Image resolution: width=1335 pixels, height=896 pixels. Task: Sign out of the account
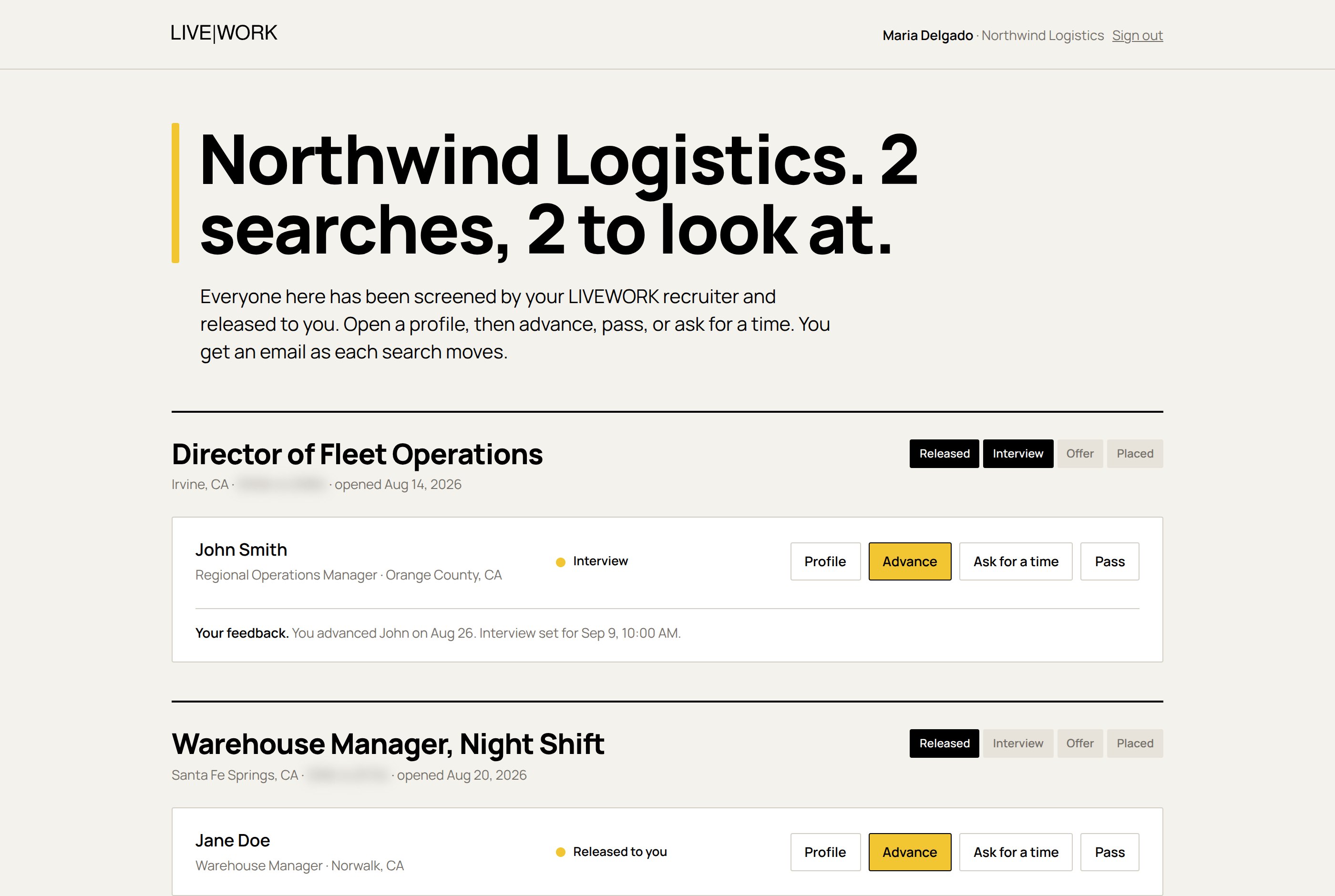point(1137,35)
